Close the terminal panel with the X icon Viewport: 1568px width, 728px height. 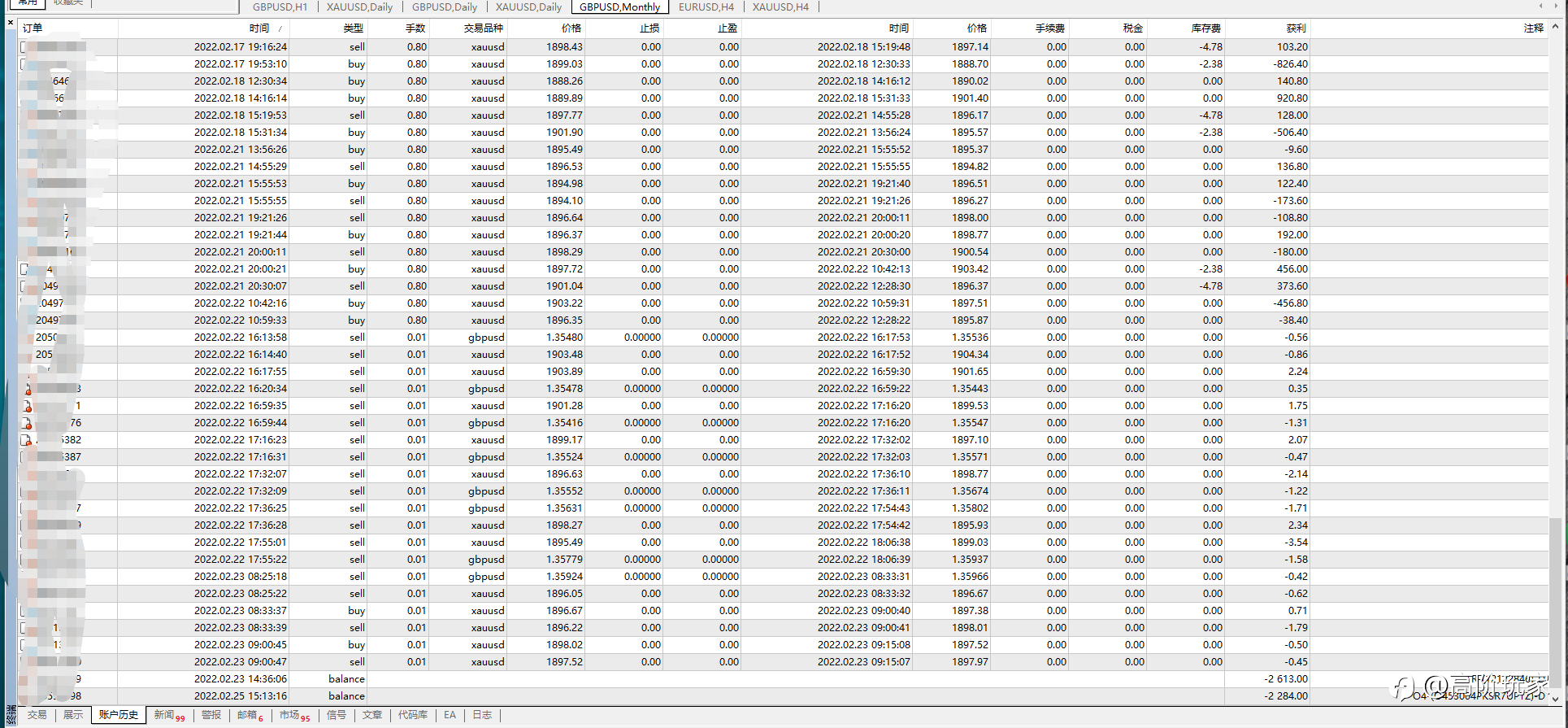[11, 22]
